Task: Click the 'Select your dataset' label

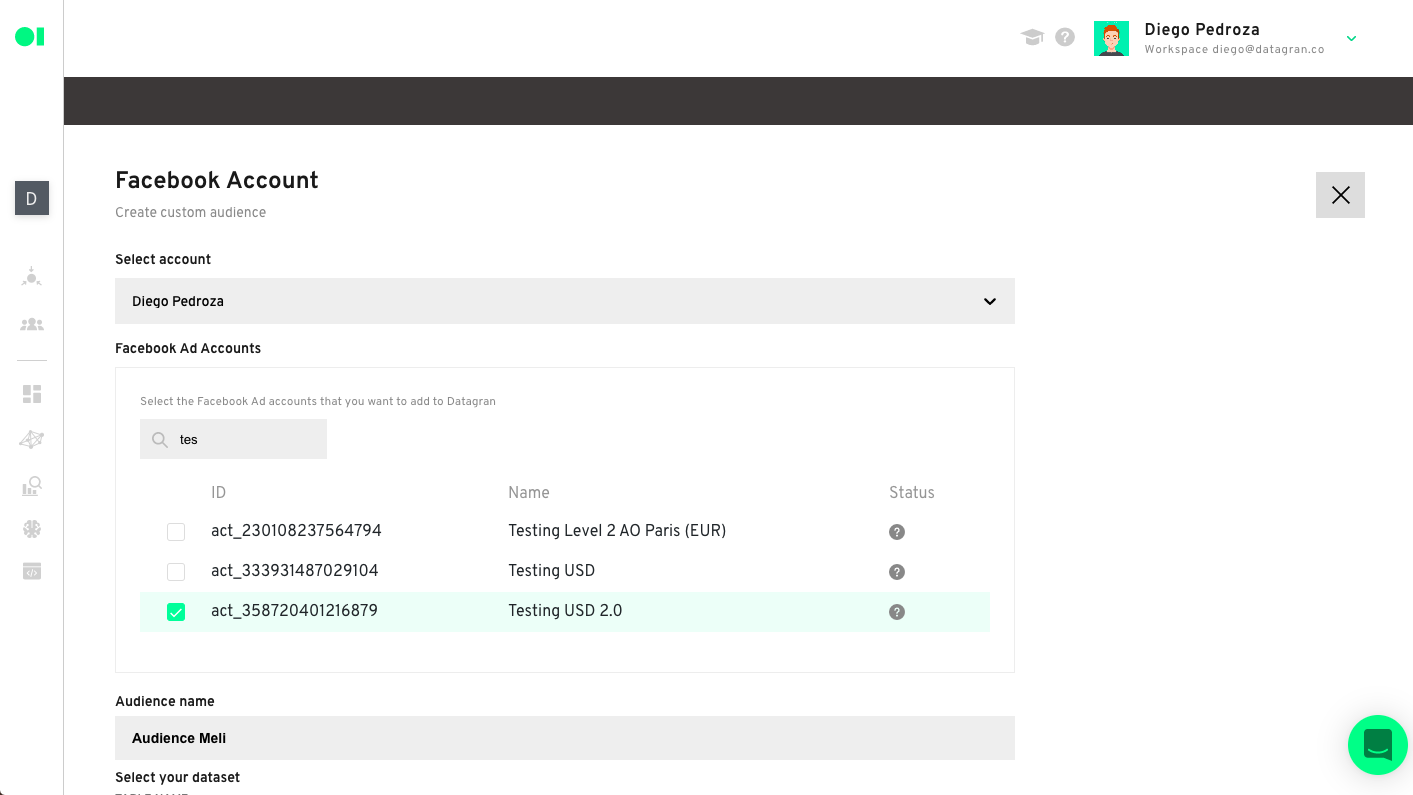Action: (177, 777)
